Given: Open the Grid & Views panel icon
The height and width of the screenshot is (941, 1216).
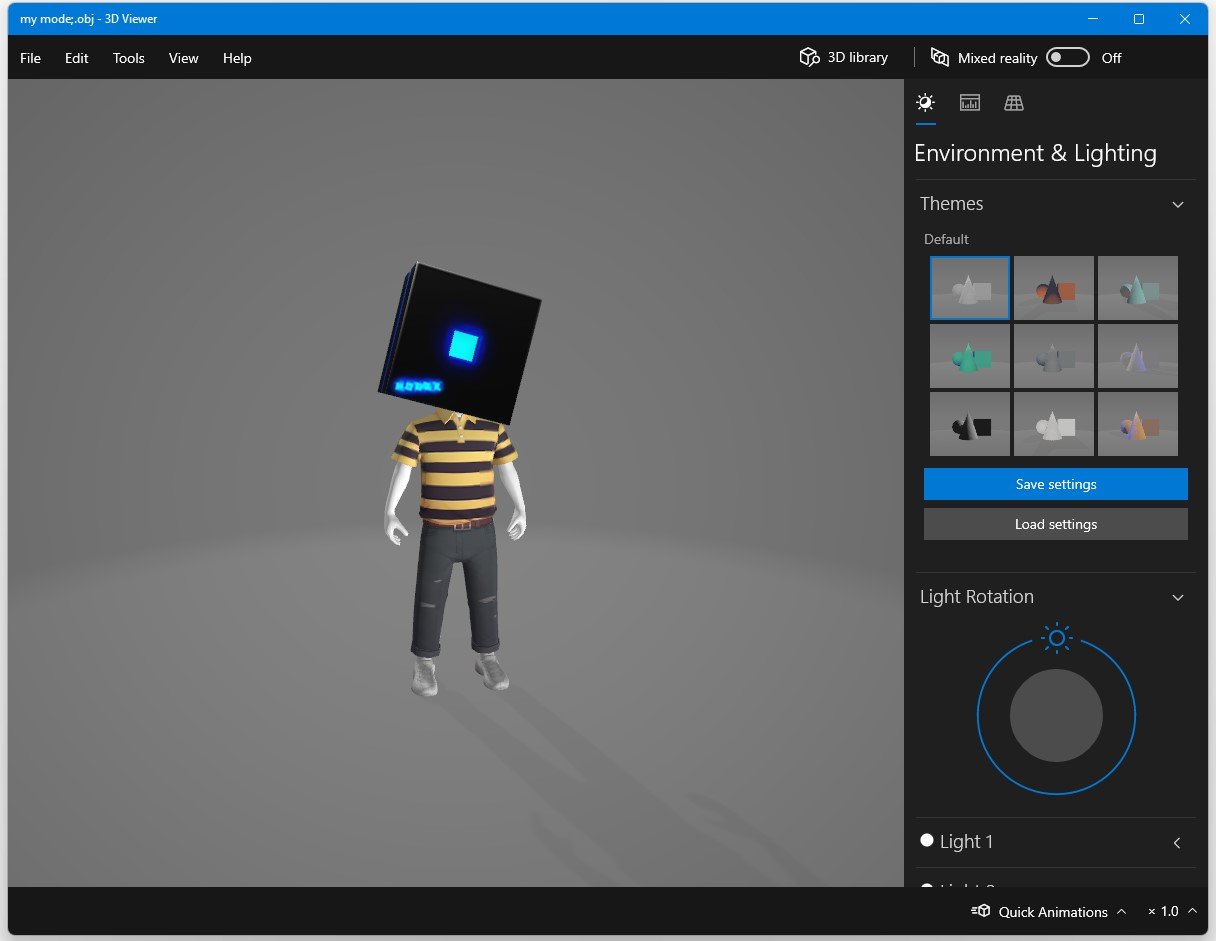Looking at the screenshot, I should [1014, 102].
